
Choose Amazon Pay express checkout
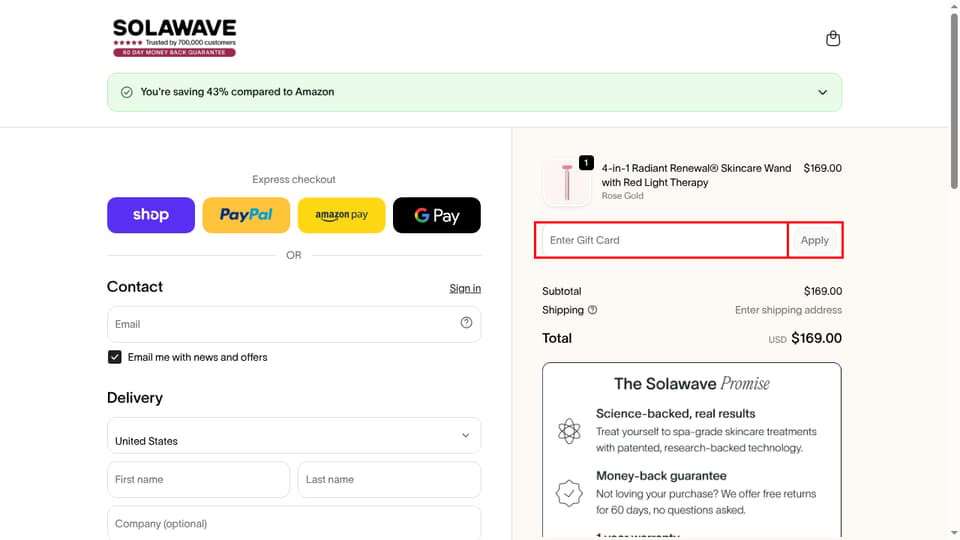[x=342, y=215]
